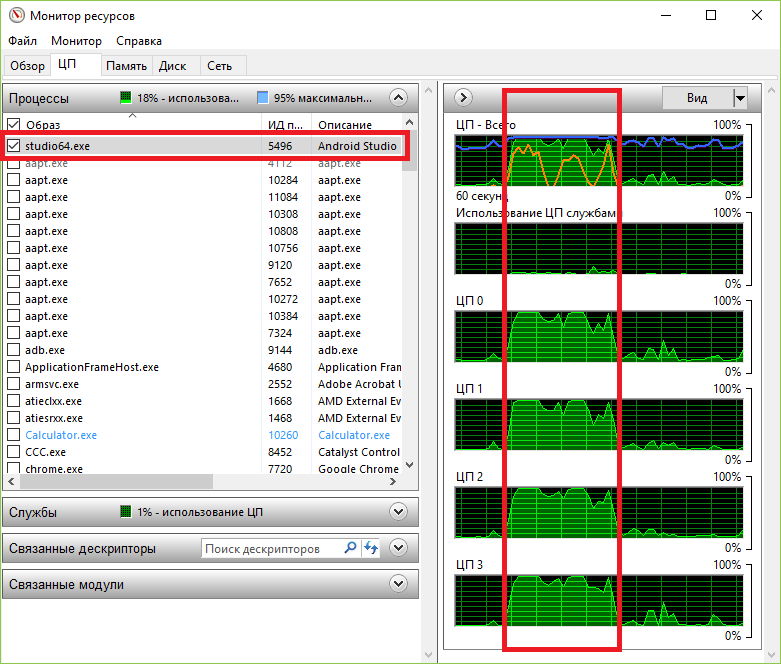The height and width of the screenshot is (664, 781).
Task: Select the chrome.exe process row
Action: tap(203, 468)
